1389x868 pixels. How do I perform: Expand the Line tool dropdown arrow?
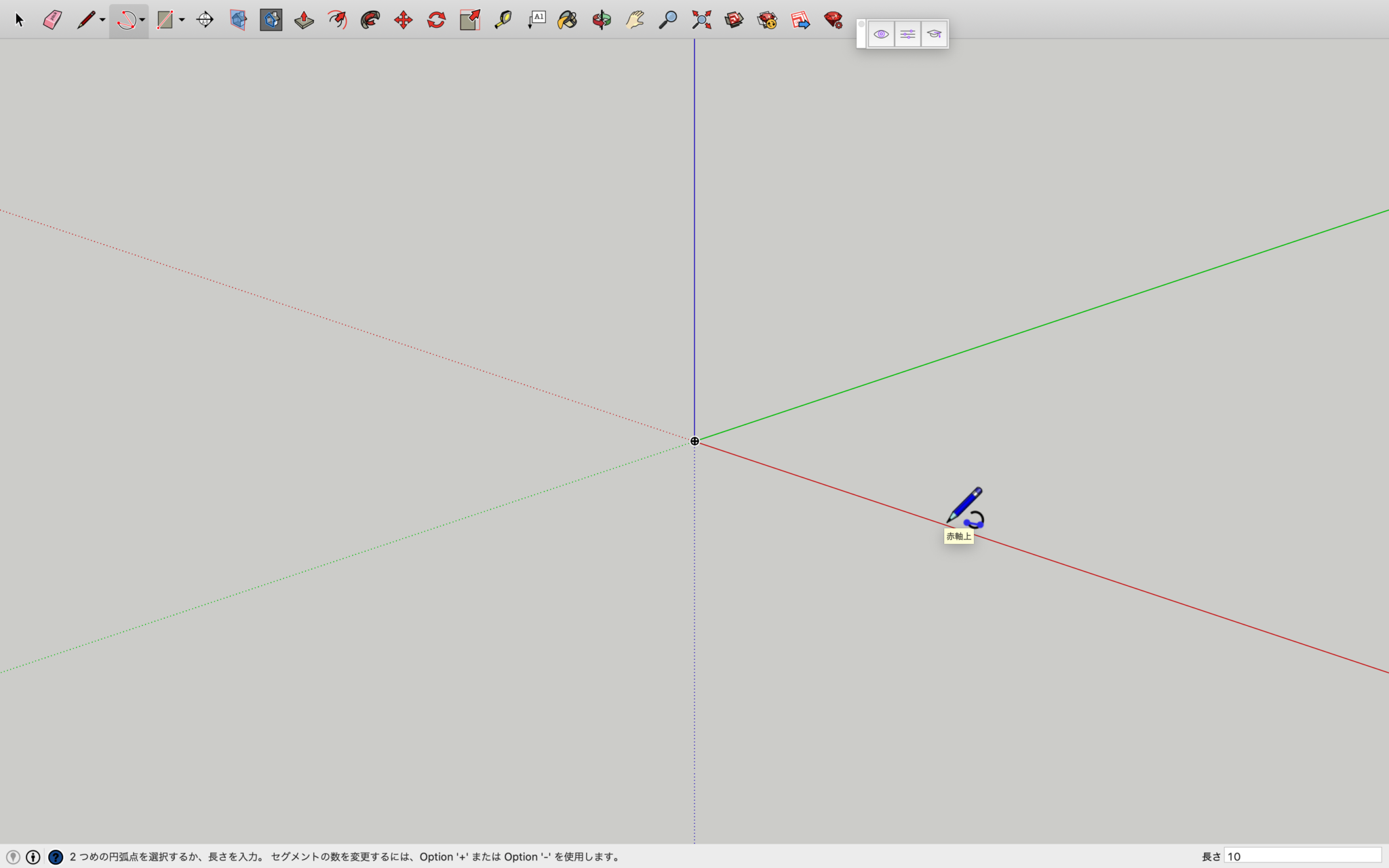pyautogui.click(x=102, y=20)
